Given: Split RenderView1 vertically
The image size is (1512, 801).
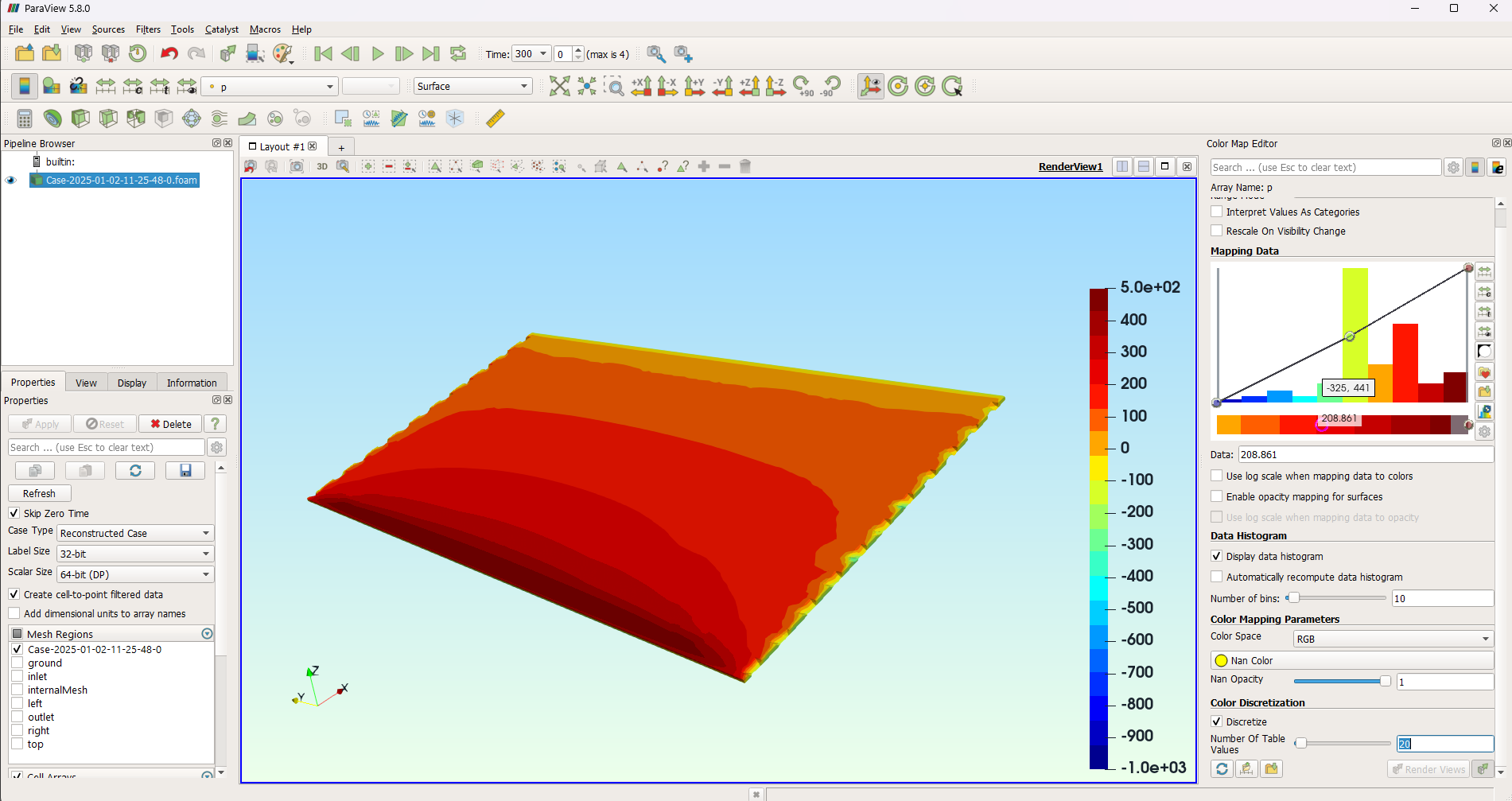Looking at the screenshot, I should click(1144, 166).
